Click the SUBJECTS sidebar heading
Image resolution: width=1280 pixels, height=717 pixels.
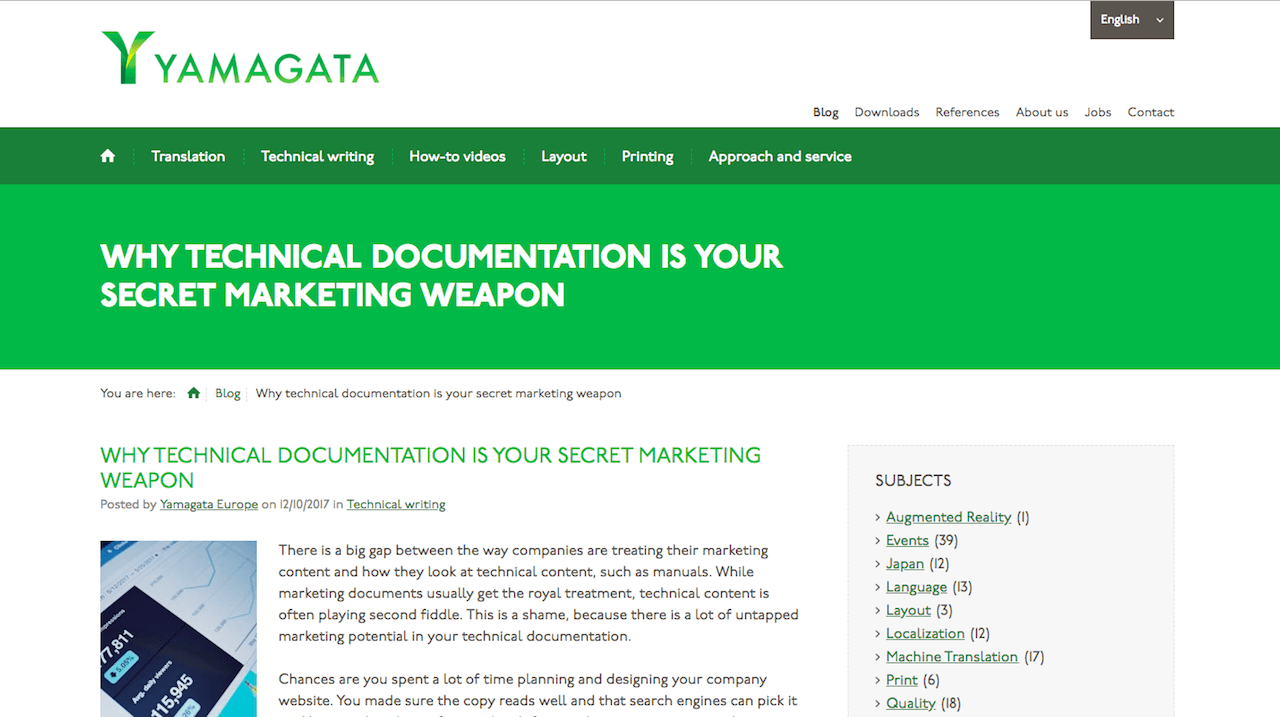coord(913,480)
